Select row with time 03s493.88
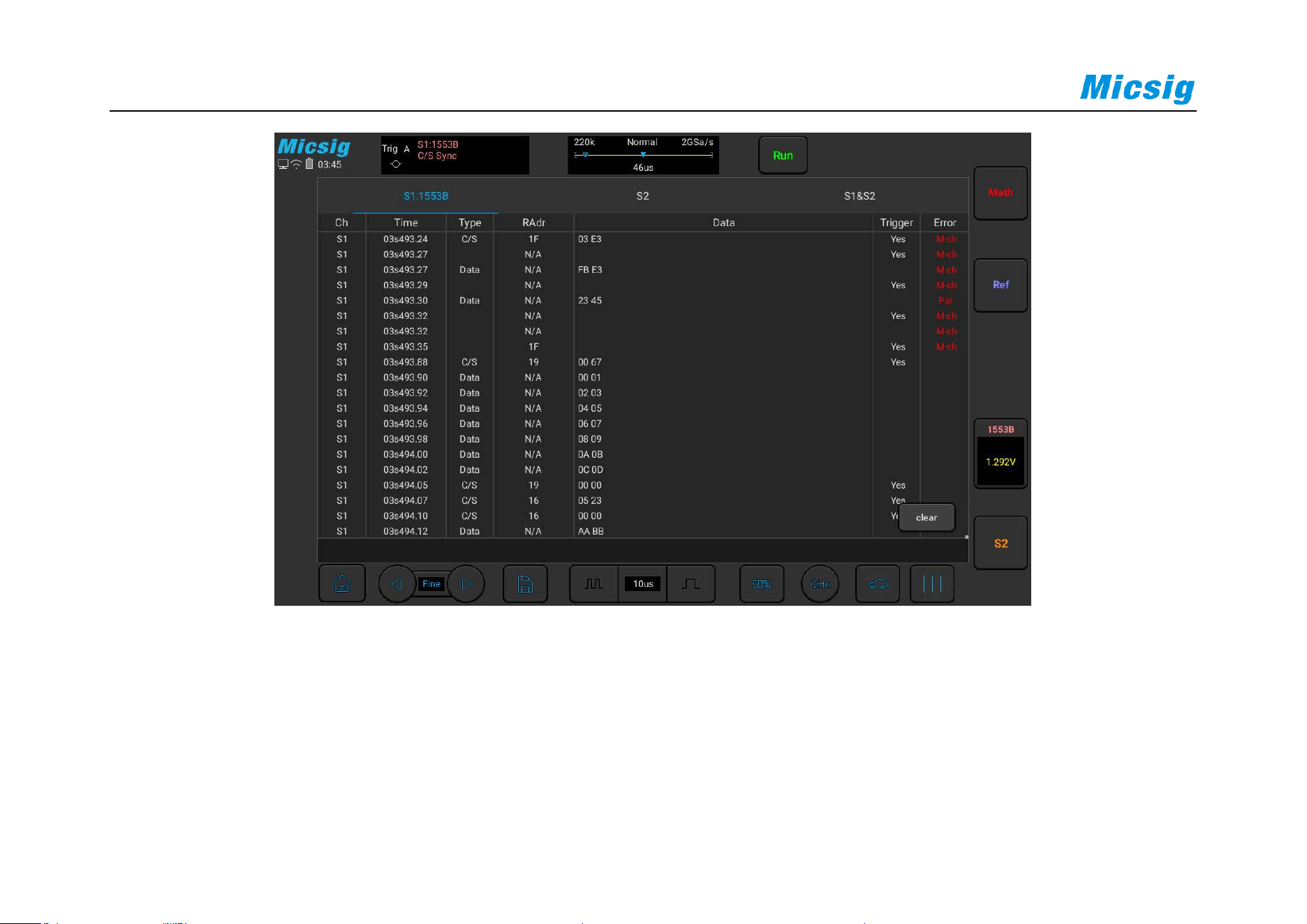Screen dimensions: 1307x924 click(x=643, y=362)
